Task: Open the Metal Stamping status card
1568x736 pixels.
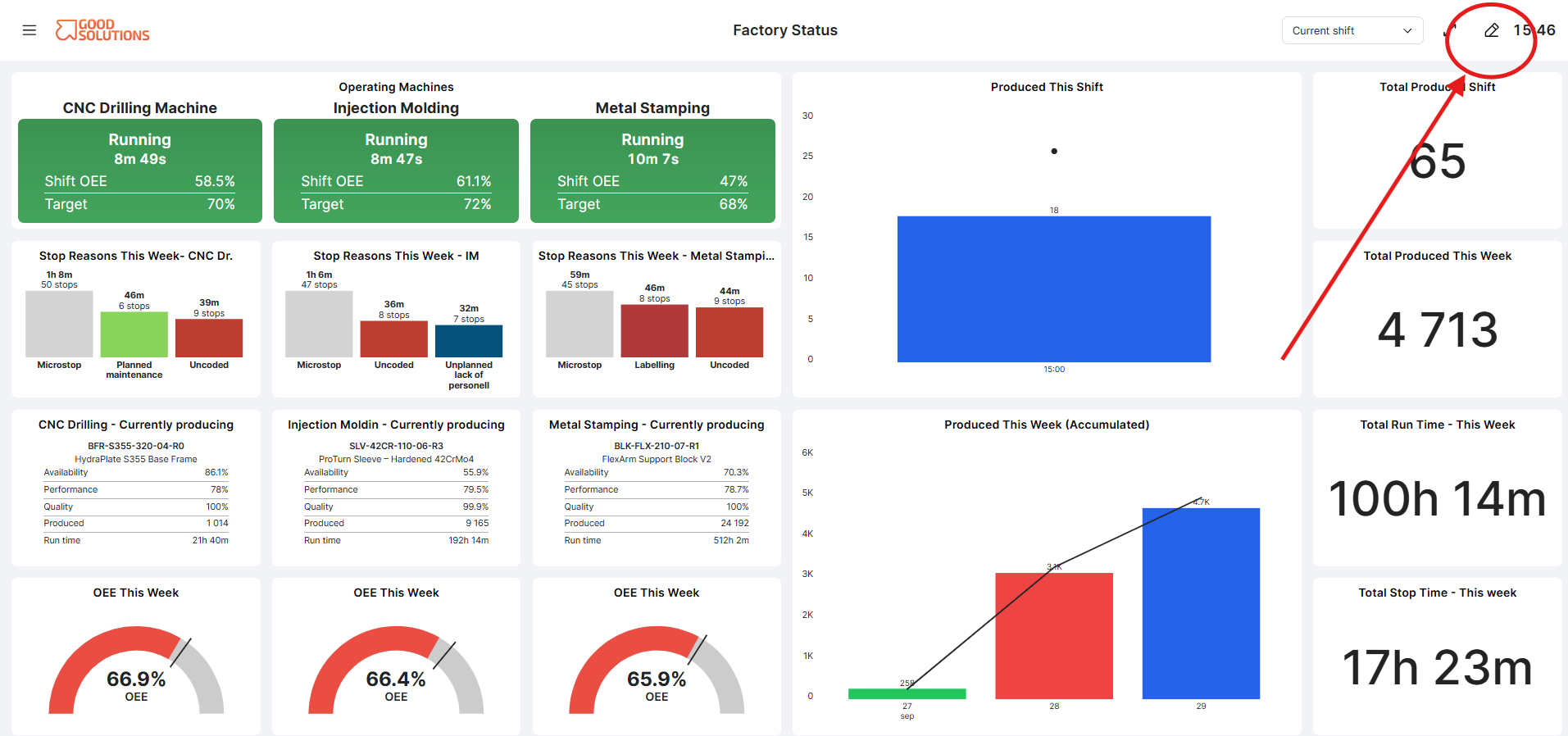Action: 652,170
